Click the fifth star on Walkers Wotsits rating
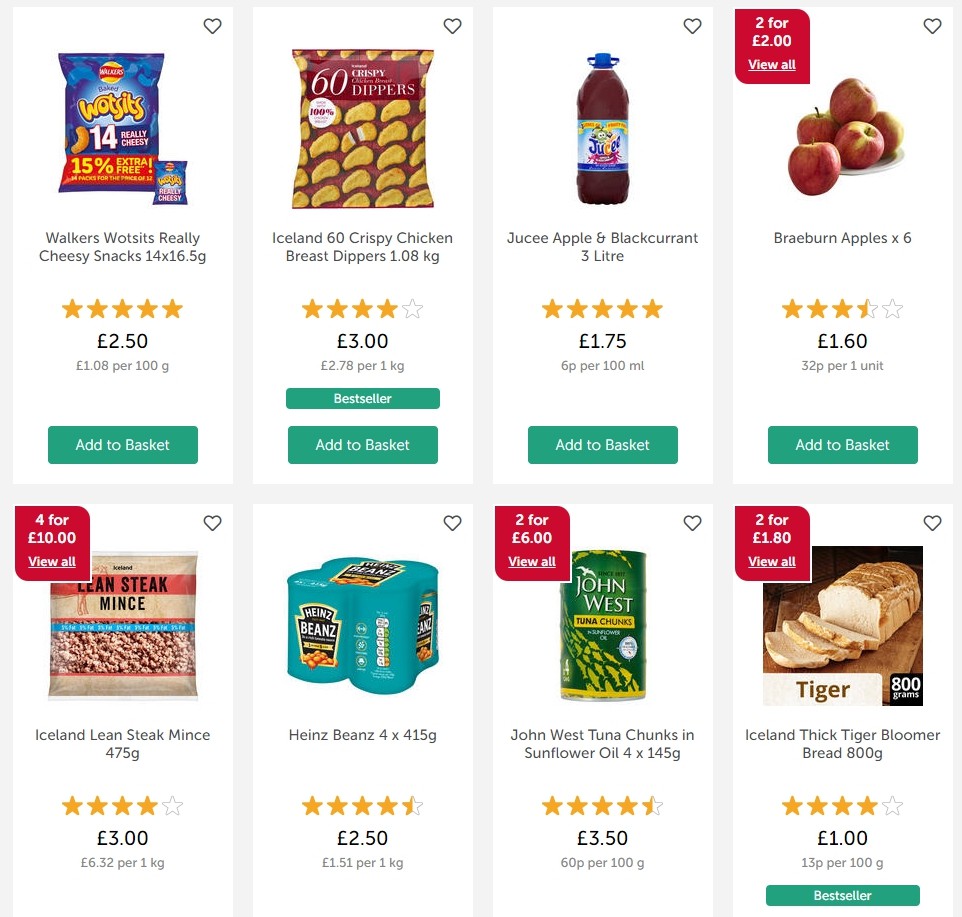 click(172, 309)
